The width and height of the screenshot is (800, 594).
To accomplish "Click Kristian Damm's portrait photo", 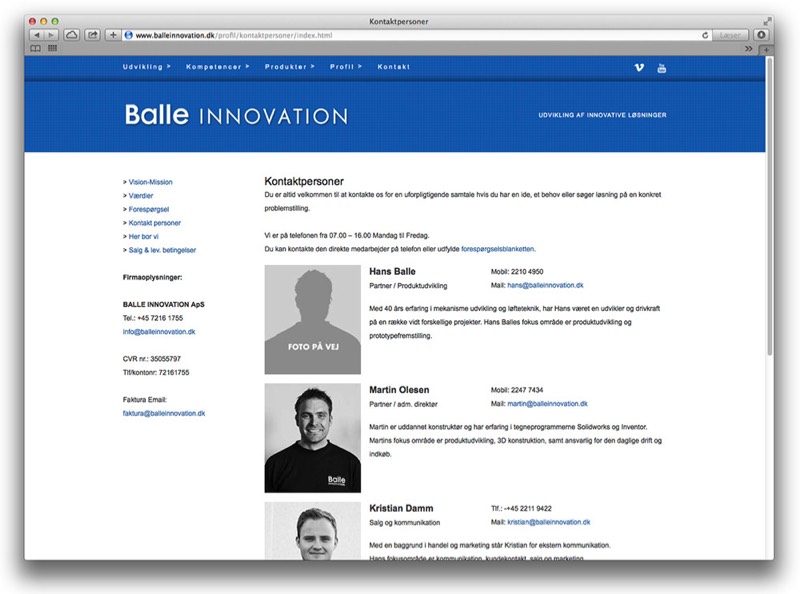I will [x=312, y=531].
